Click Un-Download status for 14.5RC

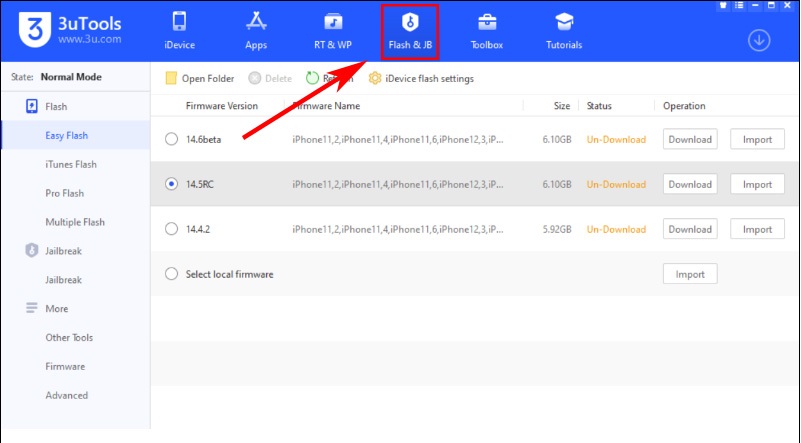click(x=616, y=184)
